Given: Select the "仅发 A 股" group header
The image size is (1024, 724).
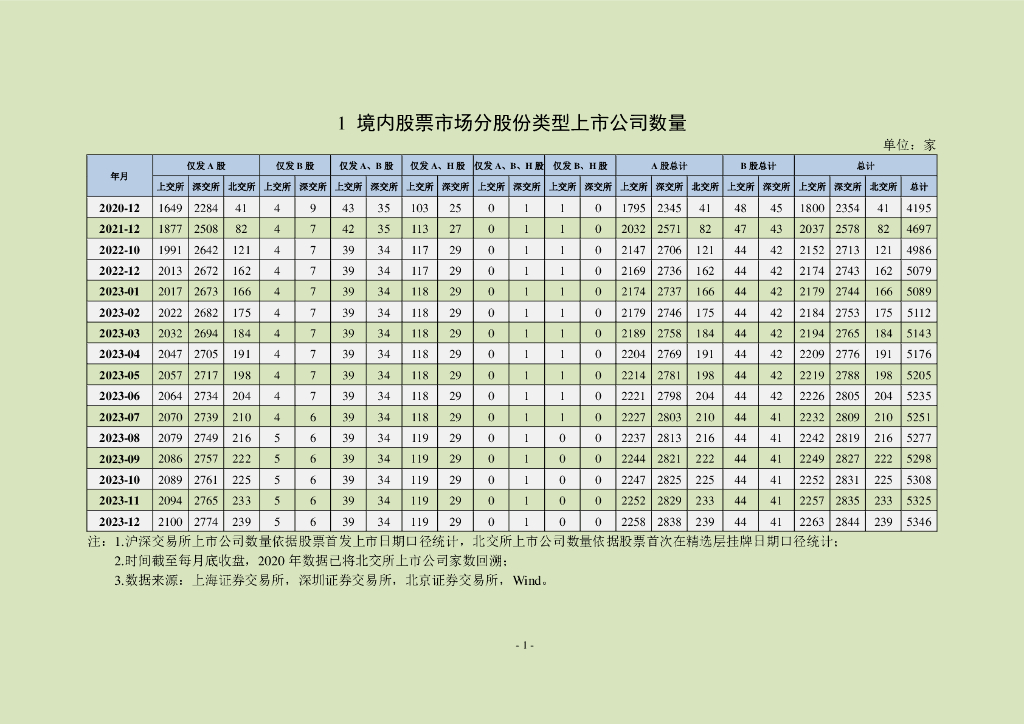Looking at the screenshot, I should (206, 166).
